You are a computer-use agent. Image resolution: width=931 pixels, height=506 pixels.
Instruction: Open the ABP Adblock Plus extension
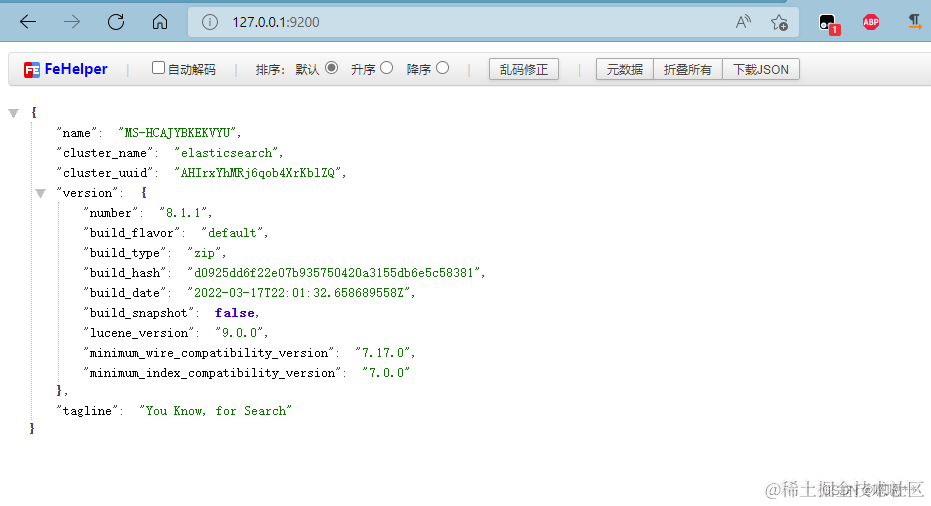[x=871, y=23]
